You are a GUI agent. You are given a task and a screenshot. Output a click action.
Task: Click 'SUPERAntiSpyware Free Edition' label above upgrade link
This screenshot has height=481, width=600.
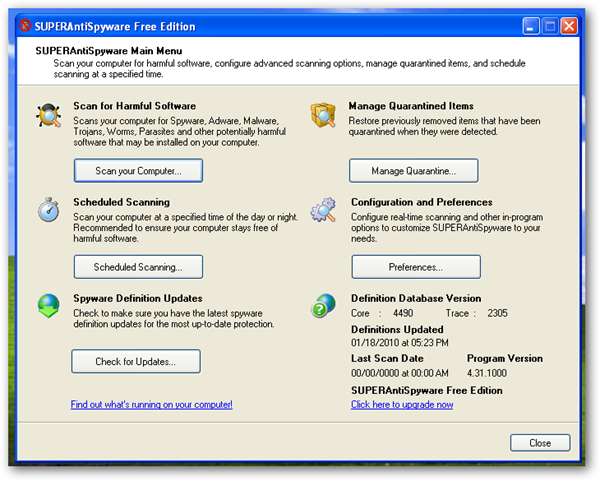point(427,391)
